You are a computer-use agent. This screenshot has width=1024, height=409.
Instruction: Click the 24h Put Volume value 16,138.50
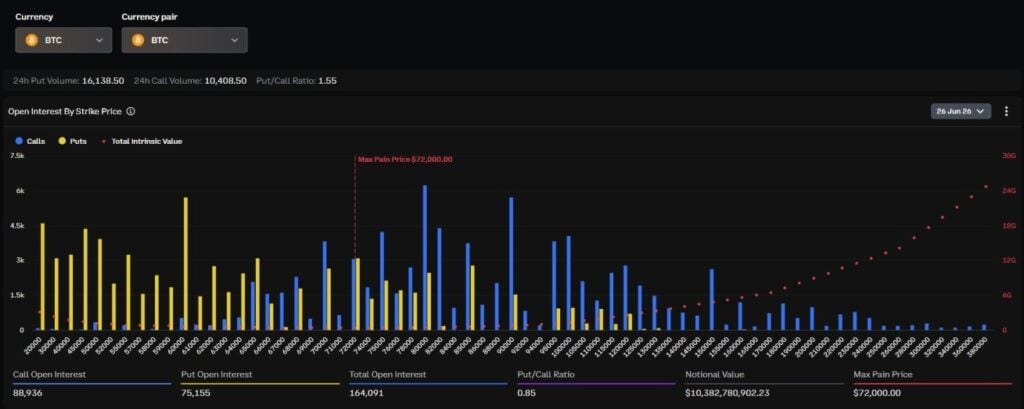click(103, 81)
